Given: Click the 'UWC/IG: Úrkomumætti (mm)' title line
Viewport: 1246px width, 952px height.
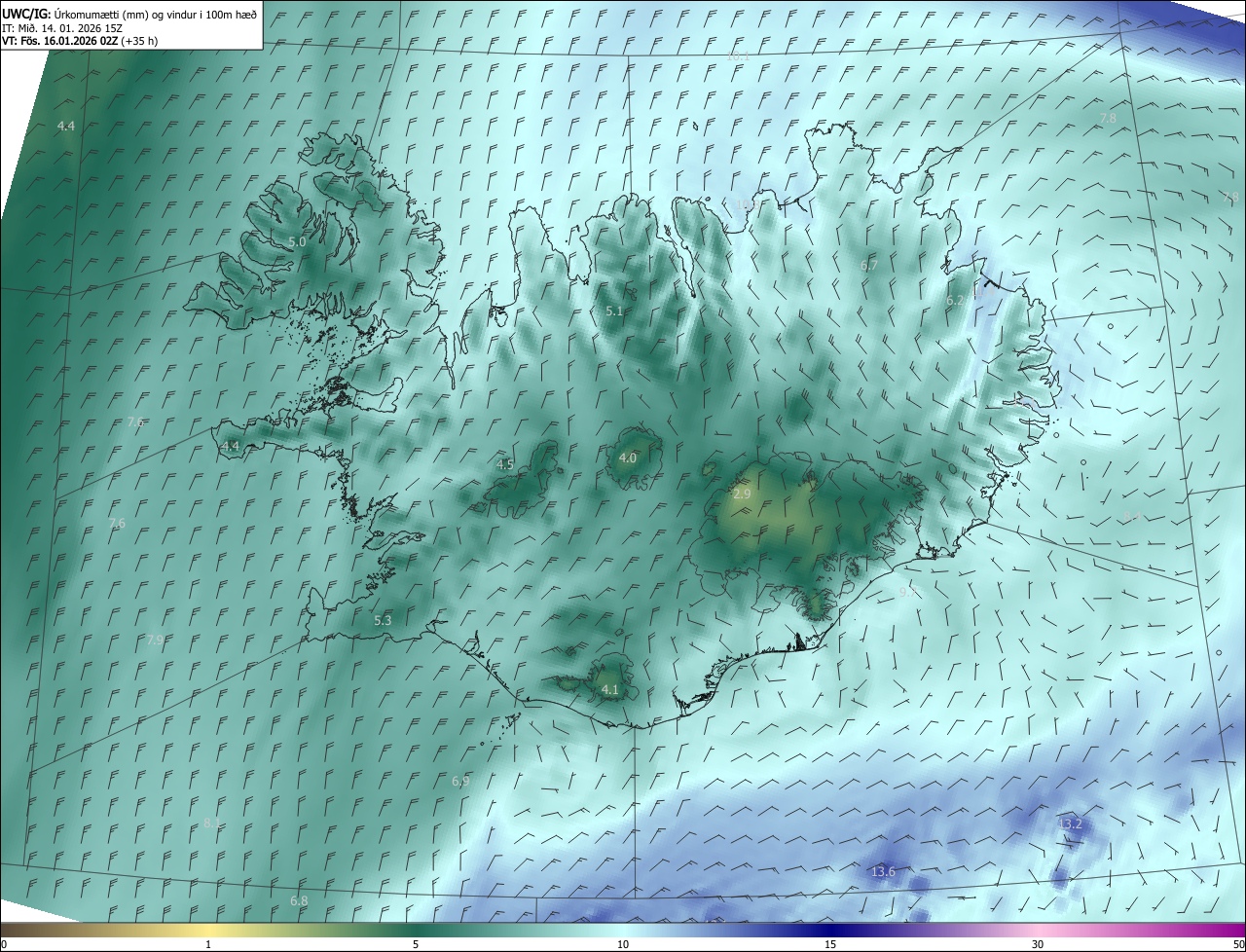Looking at the screenshot, I should coord(128,13).
